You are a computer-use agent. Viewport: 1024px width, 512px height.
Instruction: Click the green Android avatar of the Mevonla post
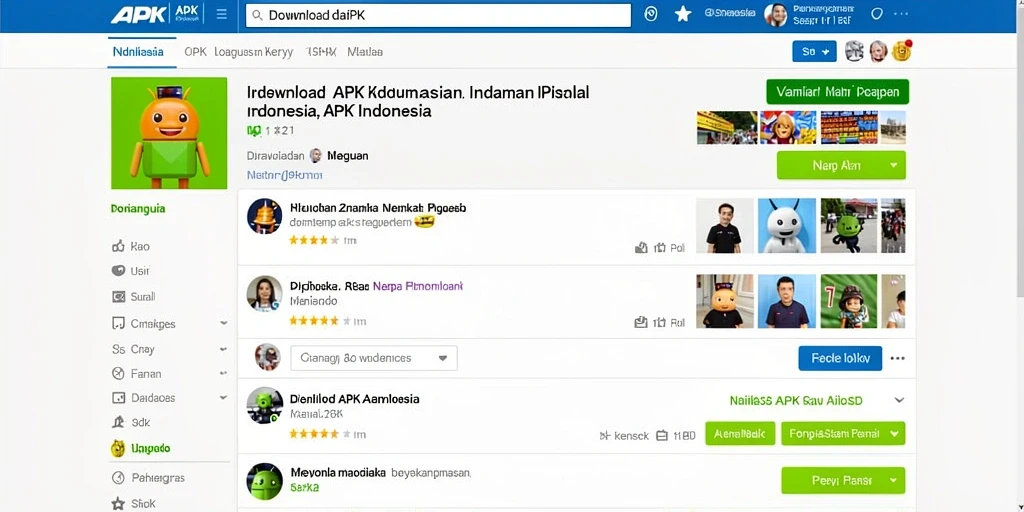pos(264,481)
